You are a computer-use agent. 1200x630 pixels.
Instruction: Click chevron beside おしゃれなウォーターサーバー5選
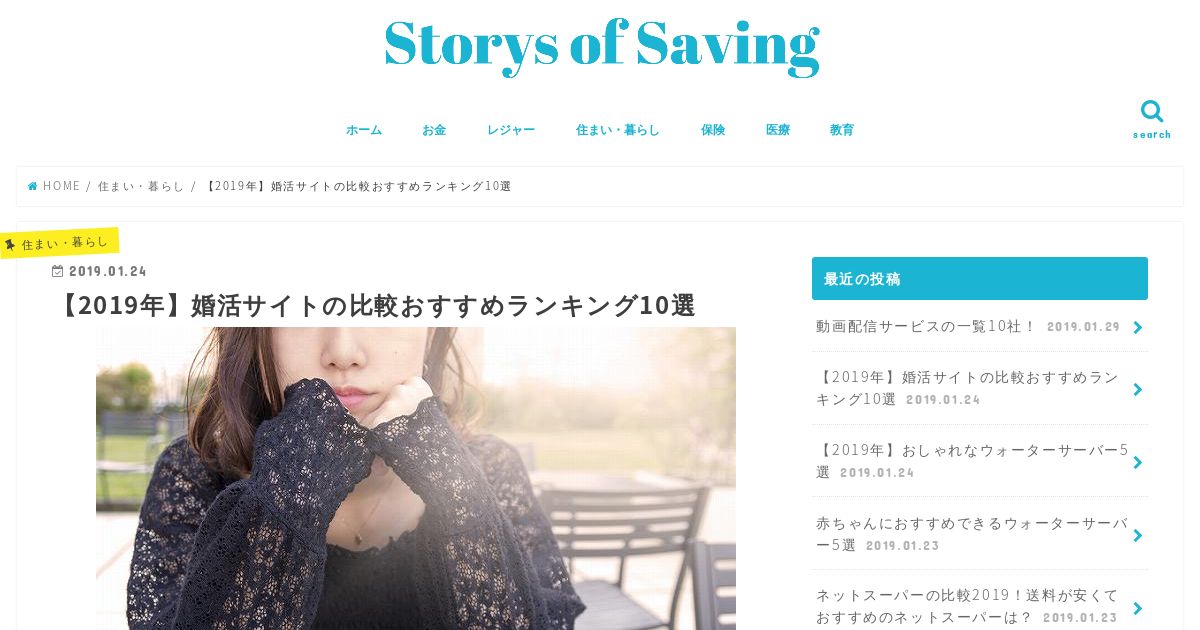tap(1138, 462)
